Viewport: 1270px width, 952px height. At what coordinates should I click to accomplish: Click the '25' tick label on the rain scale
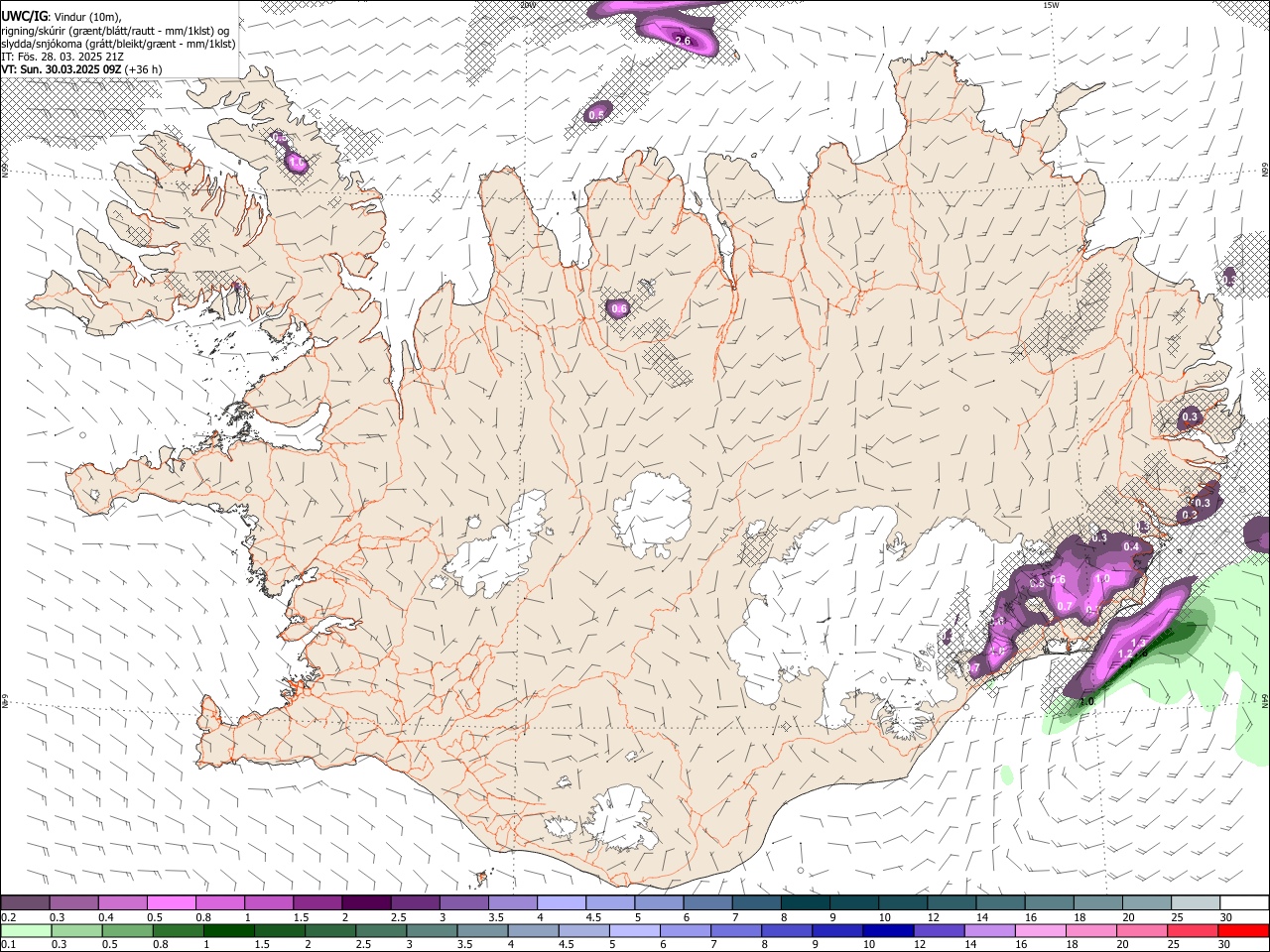1174,945
